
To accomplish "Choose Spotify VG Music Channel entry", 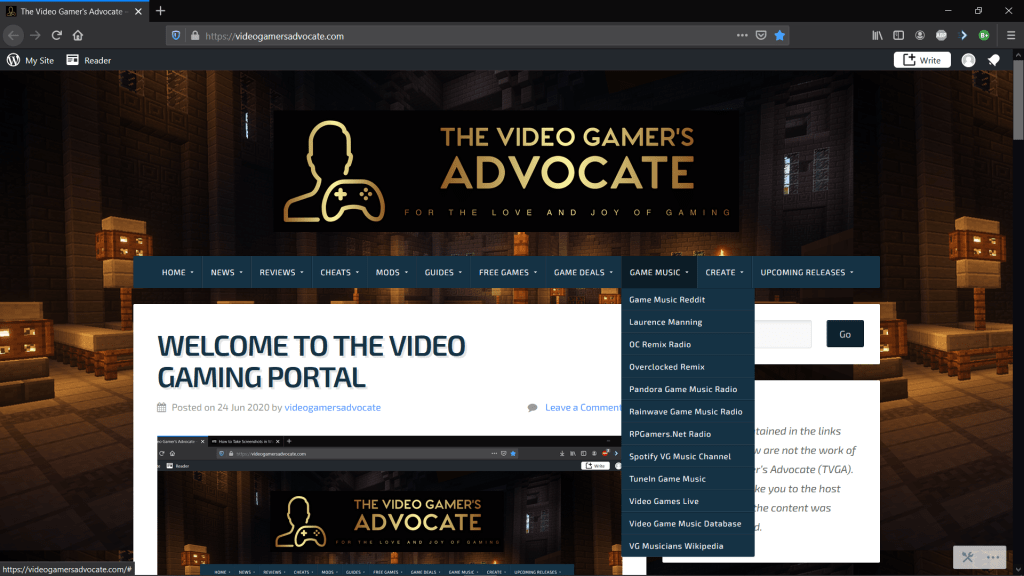I will point(679,456).
